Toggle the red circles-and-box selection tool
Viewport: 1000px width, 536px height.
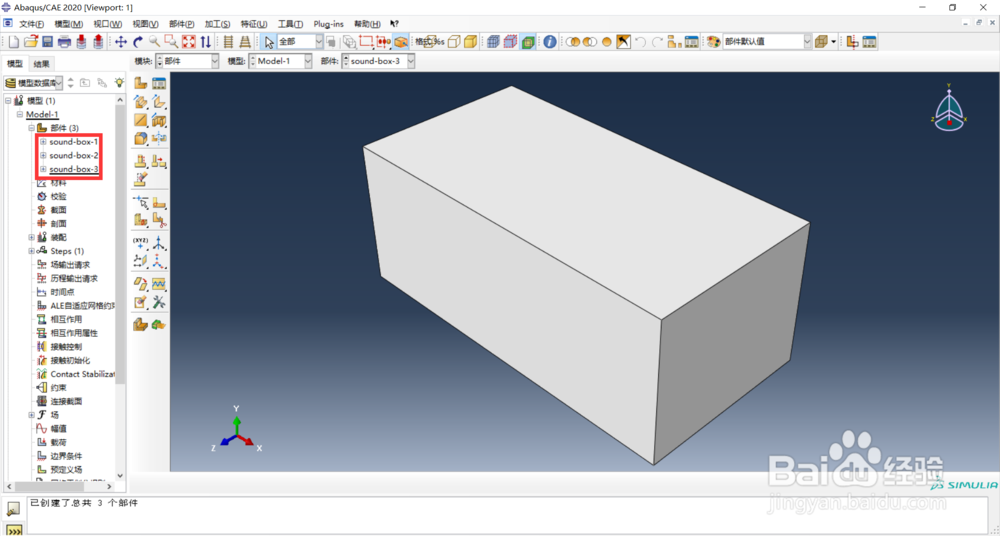383,42
